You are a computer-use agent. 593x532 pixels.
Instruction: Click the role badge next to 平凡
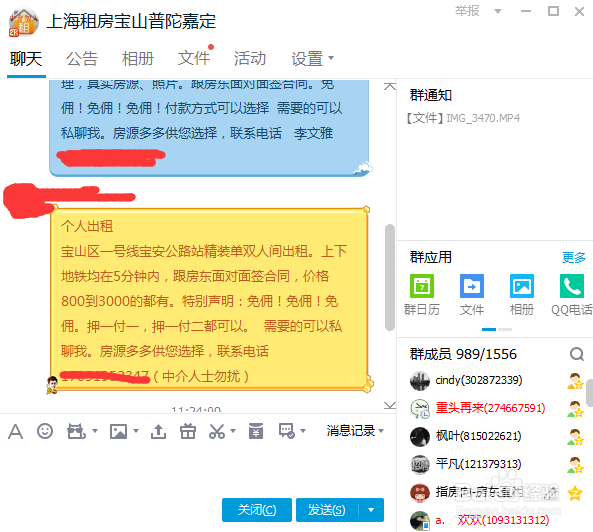point(575,465)
